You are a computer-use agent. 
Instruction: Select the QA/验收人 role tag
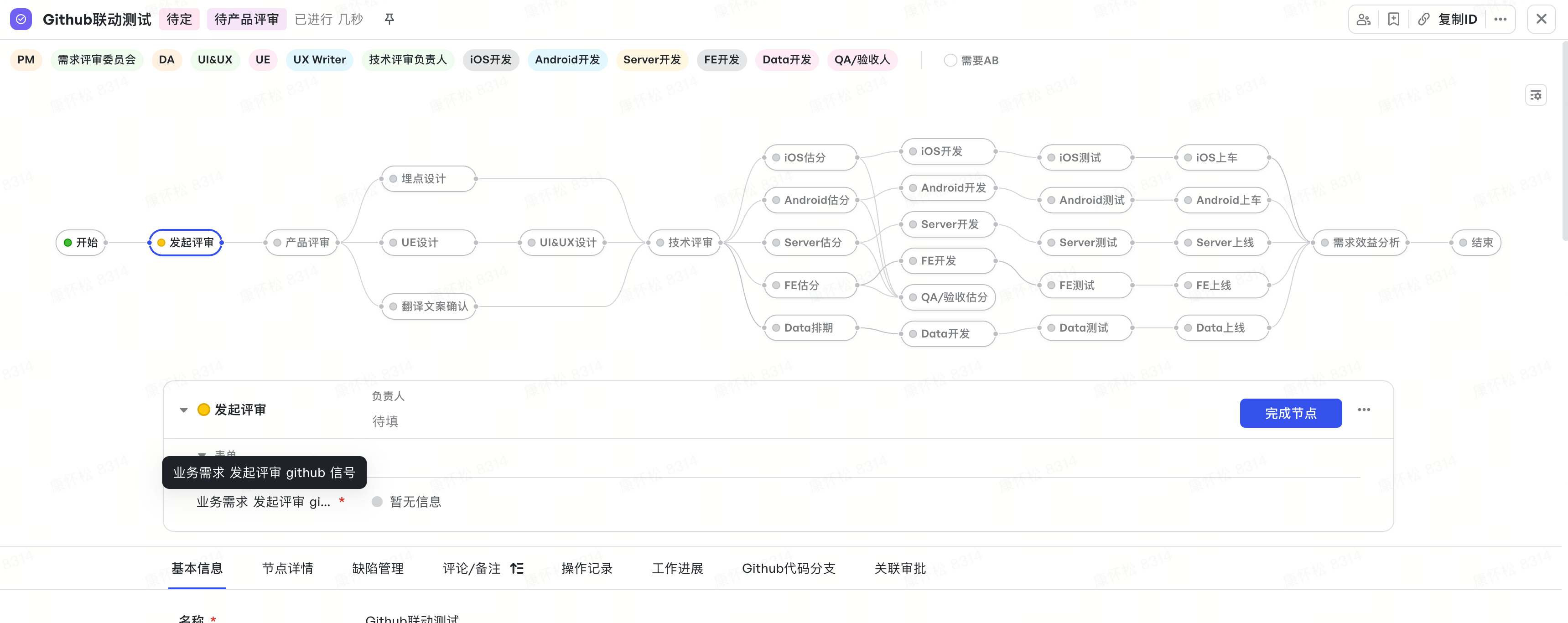coord(862,60)
